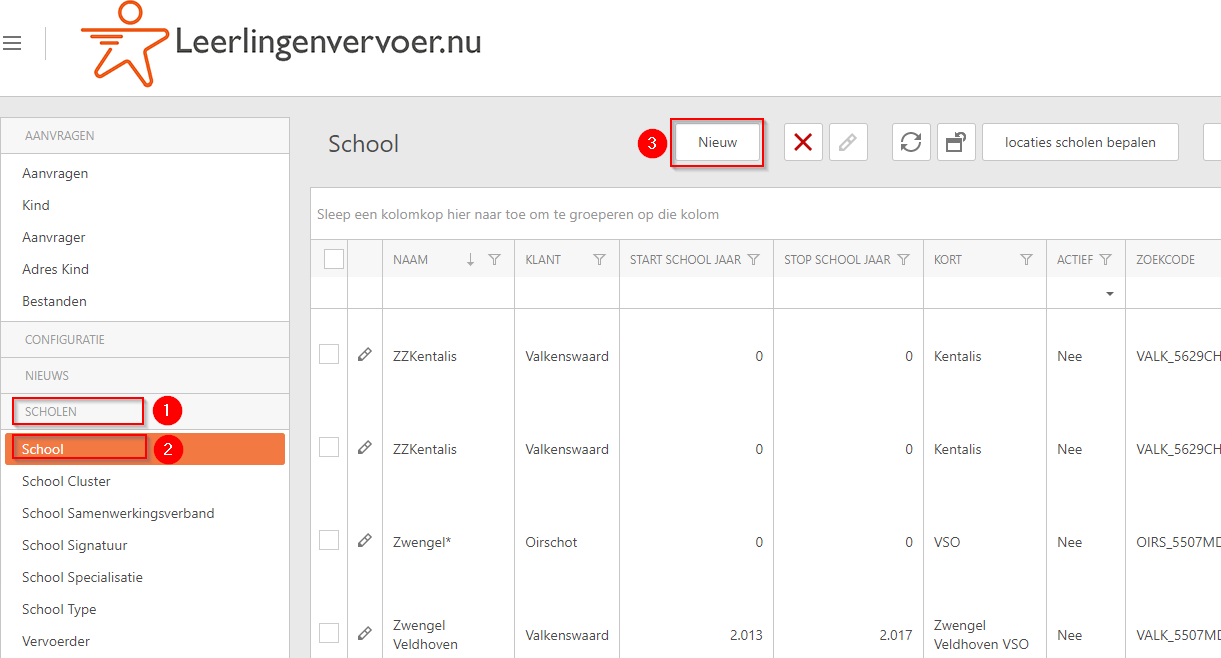Click the restore column layout icon
The height and width of the screenshot is (658, 1221).
[x=956, y=142]
